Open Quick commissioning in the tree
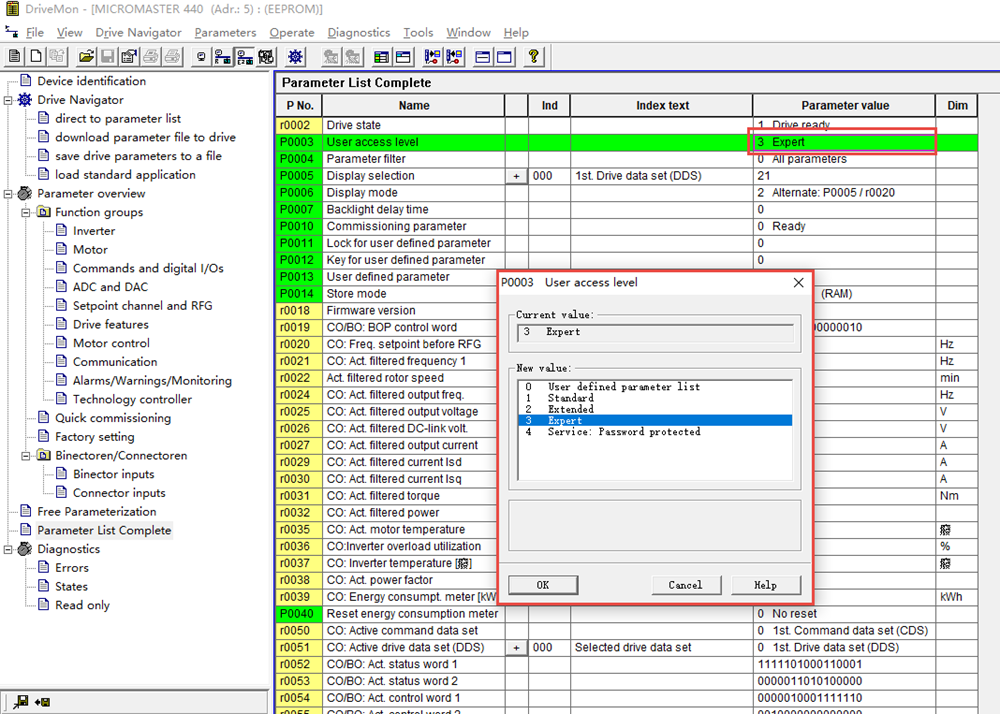This screenshot has width=1000, height=714. tap(112, 418)
